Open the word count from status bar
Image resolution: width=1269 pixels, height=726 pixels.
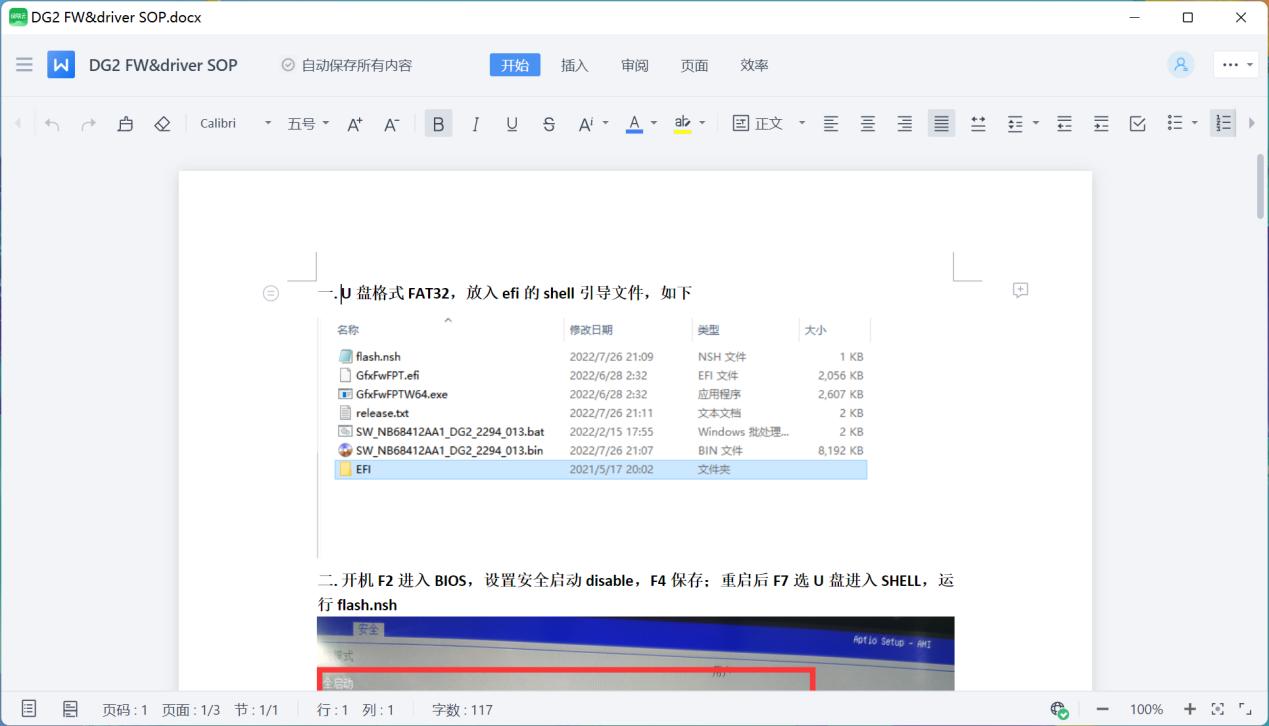click(x=462, y=709)
